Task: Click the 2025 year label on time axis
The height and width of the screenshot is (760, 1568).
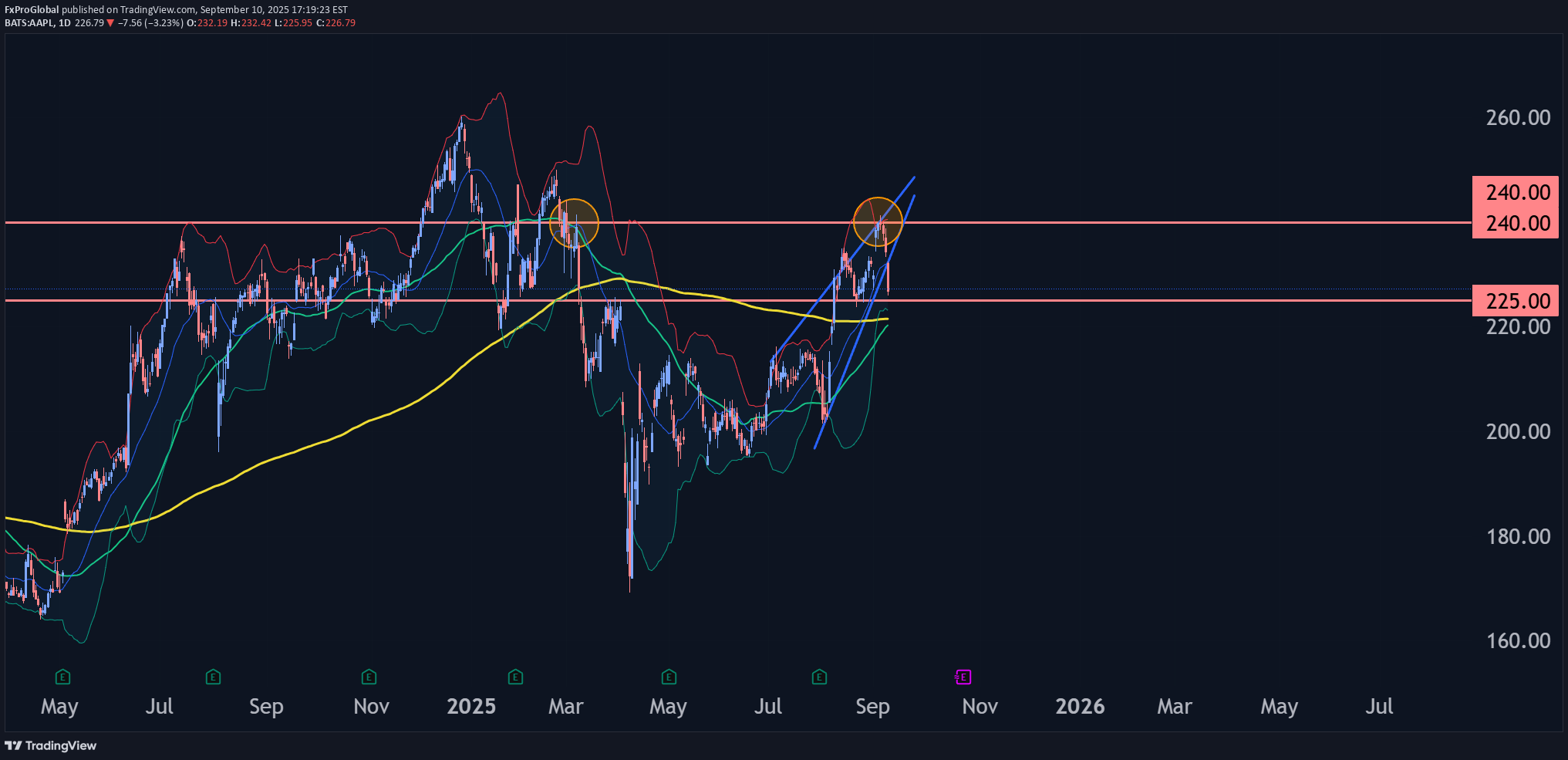Action: point(471,706)
